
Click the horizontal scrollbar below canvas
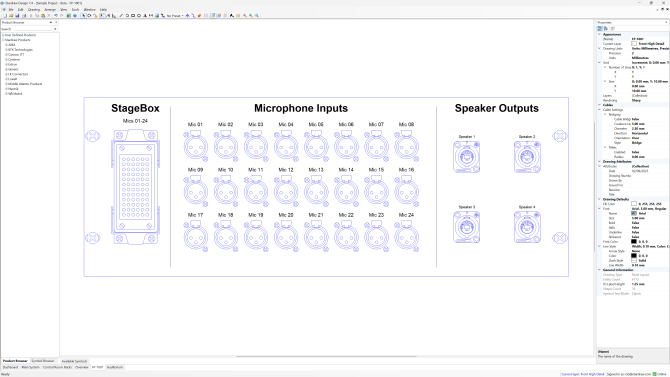tap(326, 356)
